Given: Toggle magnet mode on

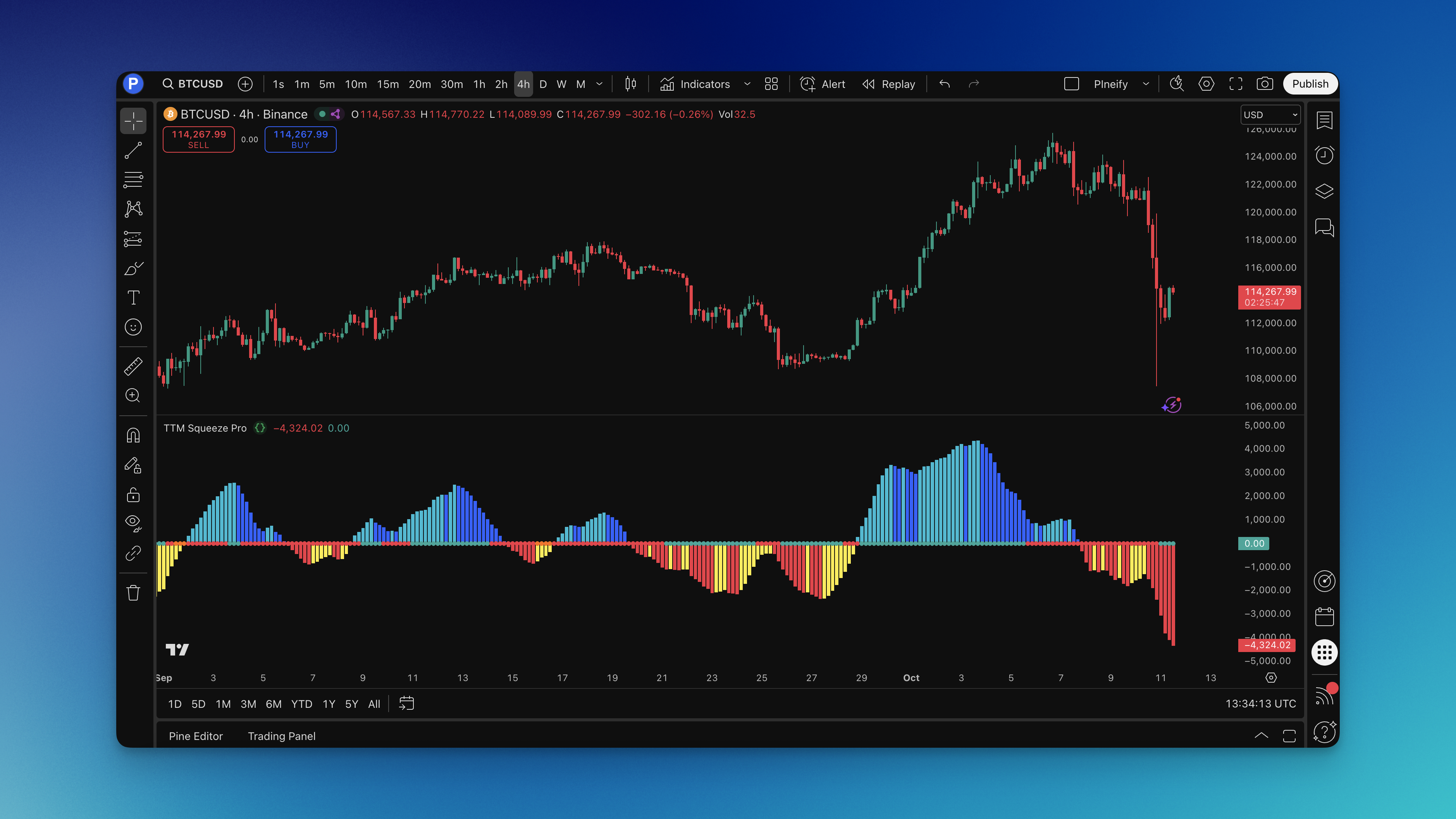Looking at the screenshot, I should coord(133,435).
